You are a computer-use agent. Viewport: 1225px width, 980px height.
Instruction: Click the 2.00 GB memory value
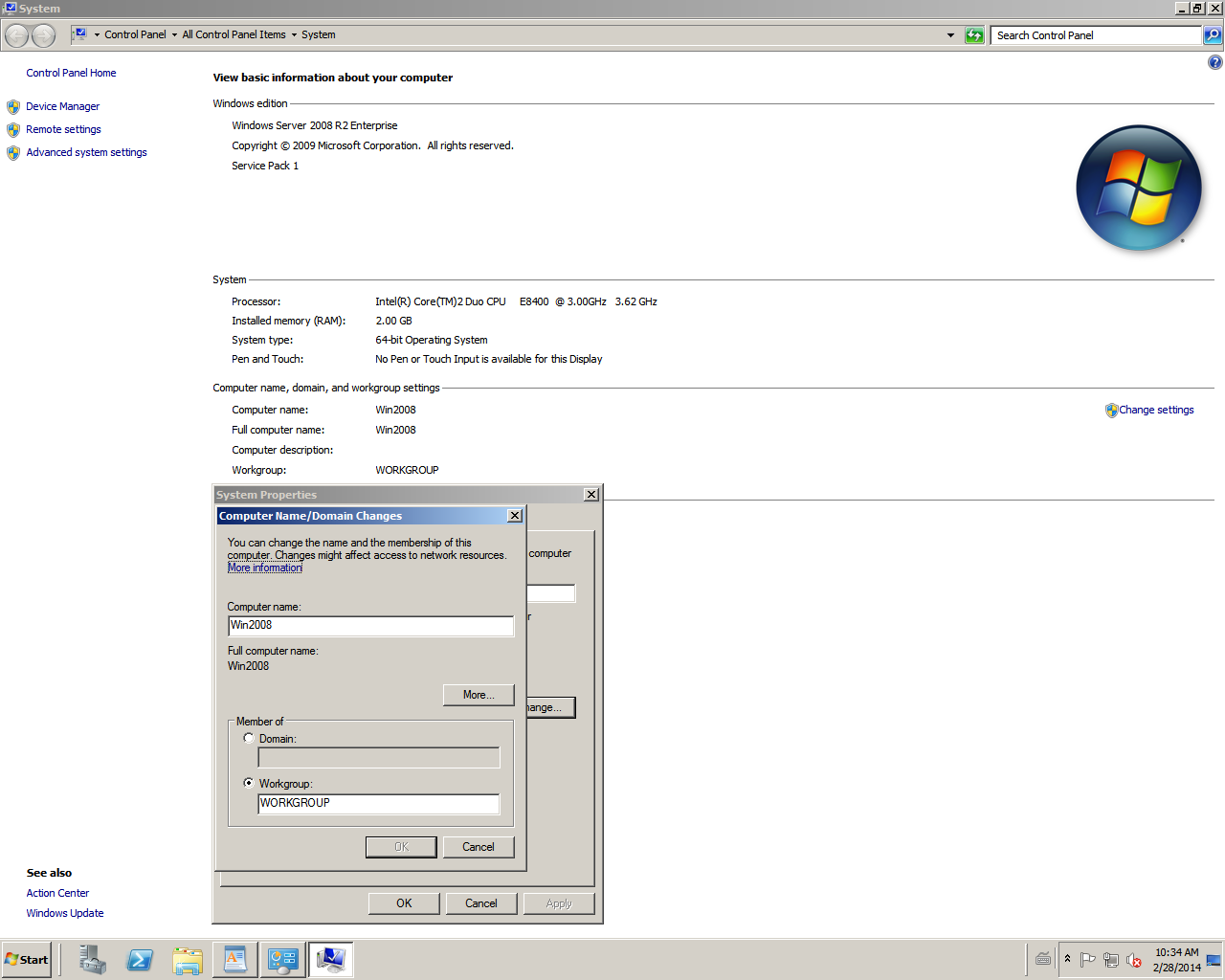394,321
